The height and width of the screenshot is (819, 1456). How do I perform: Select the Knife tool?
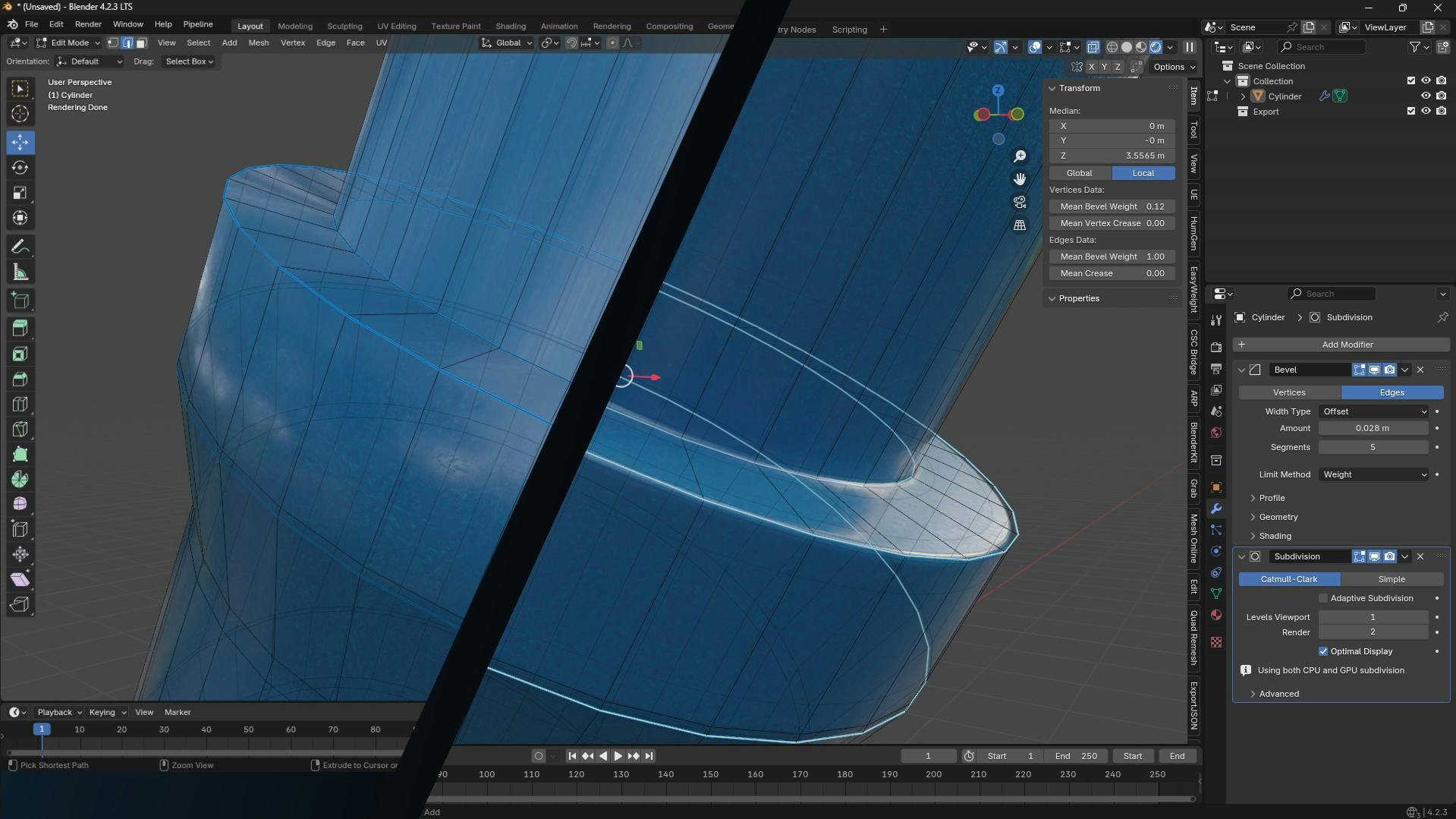pos(20,429)
